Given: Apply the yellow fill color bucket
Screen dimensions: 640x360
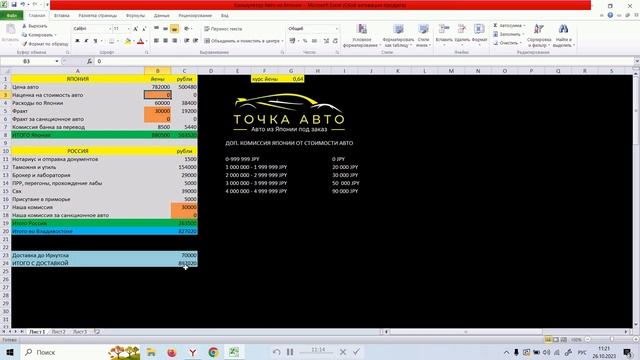Looking at the screenshot, I should pyautogui.click(x=128, y=41).
